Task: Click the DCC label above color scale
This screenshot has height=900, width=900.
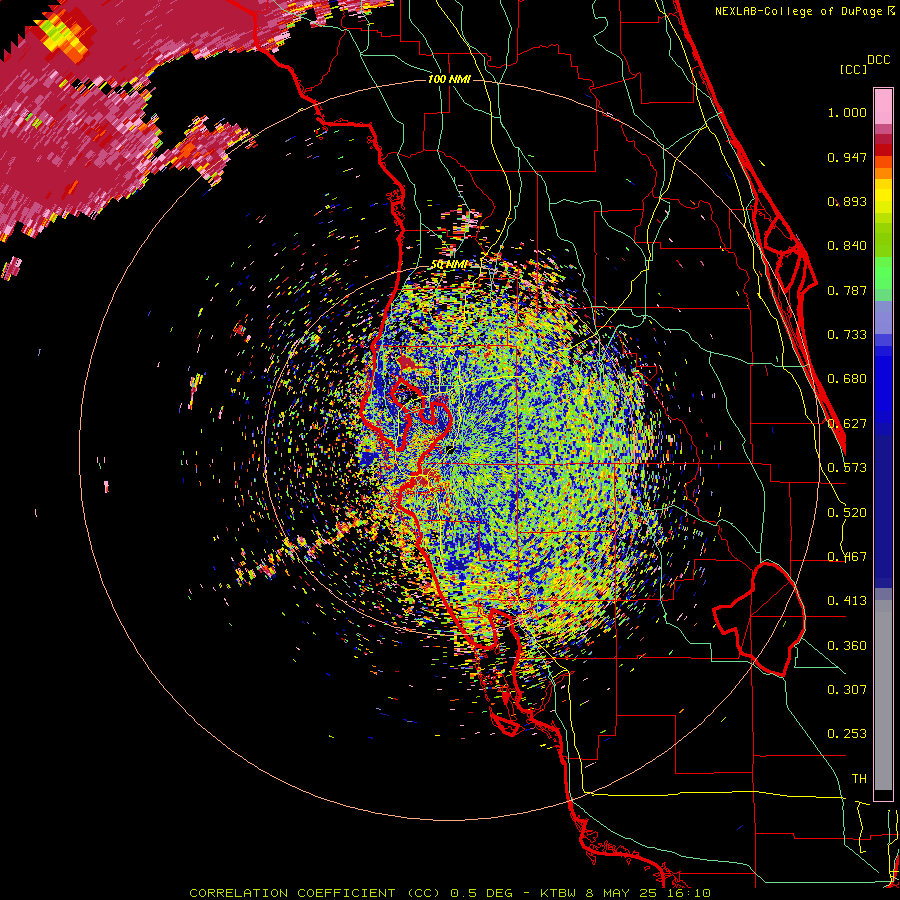Action: coord(878,60)
